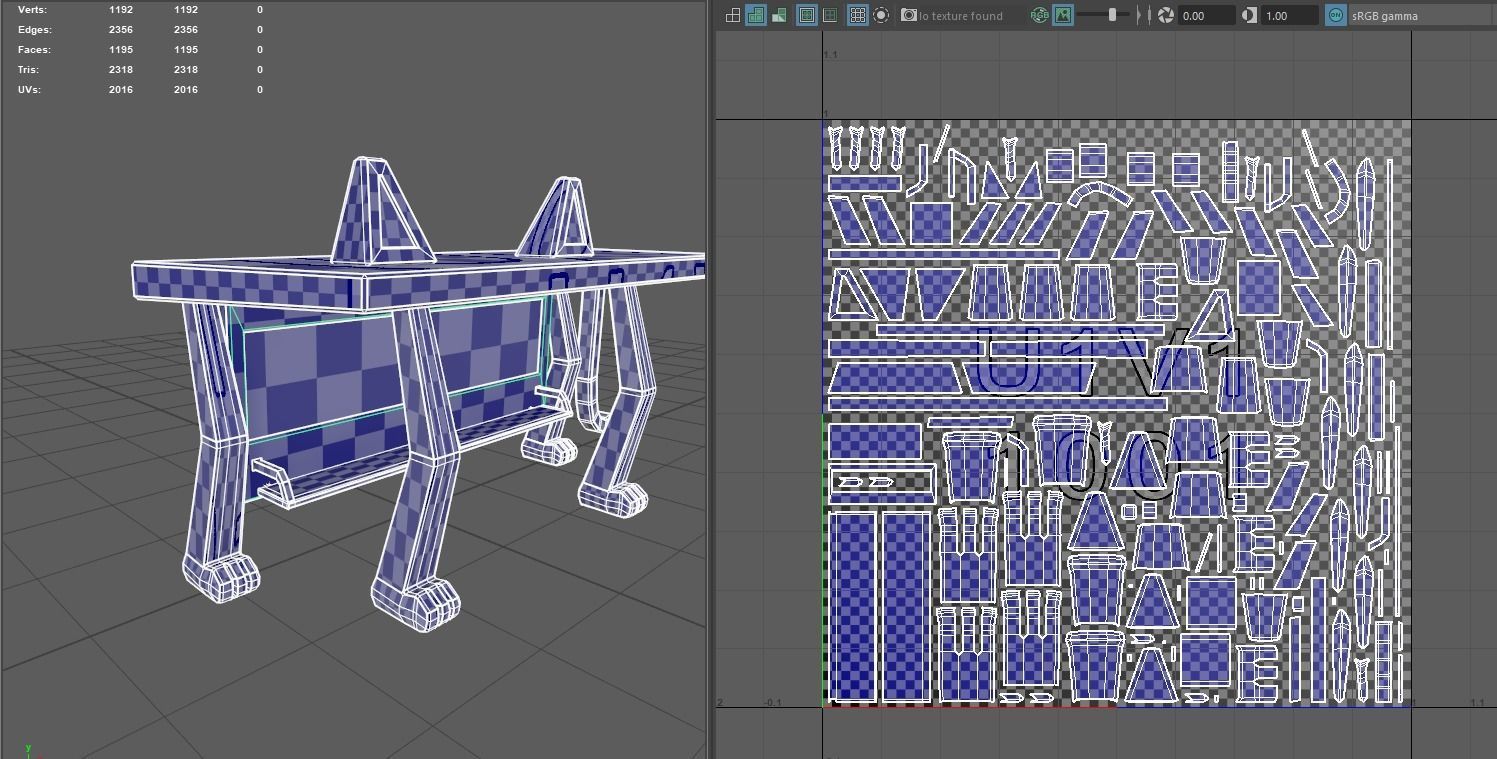
Task: Toggle shaded UV shells display
Action: pyautogui.click(x=756, y=15)
